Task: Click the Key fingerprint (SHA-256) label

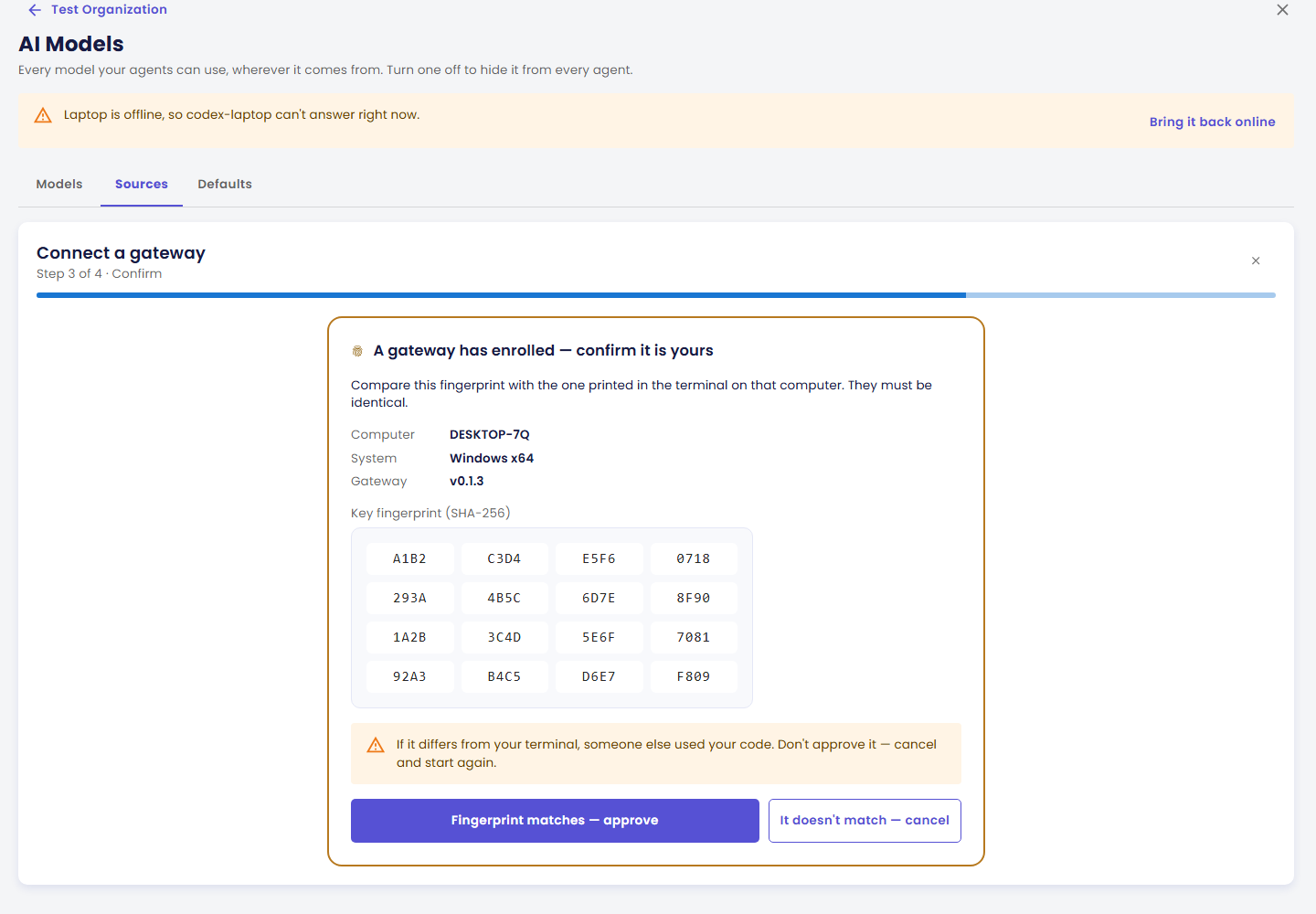Action: 430,514
